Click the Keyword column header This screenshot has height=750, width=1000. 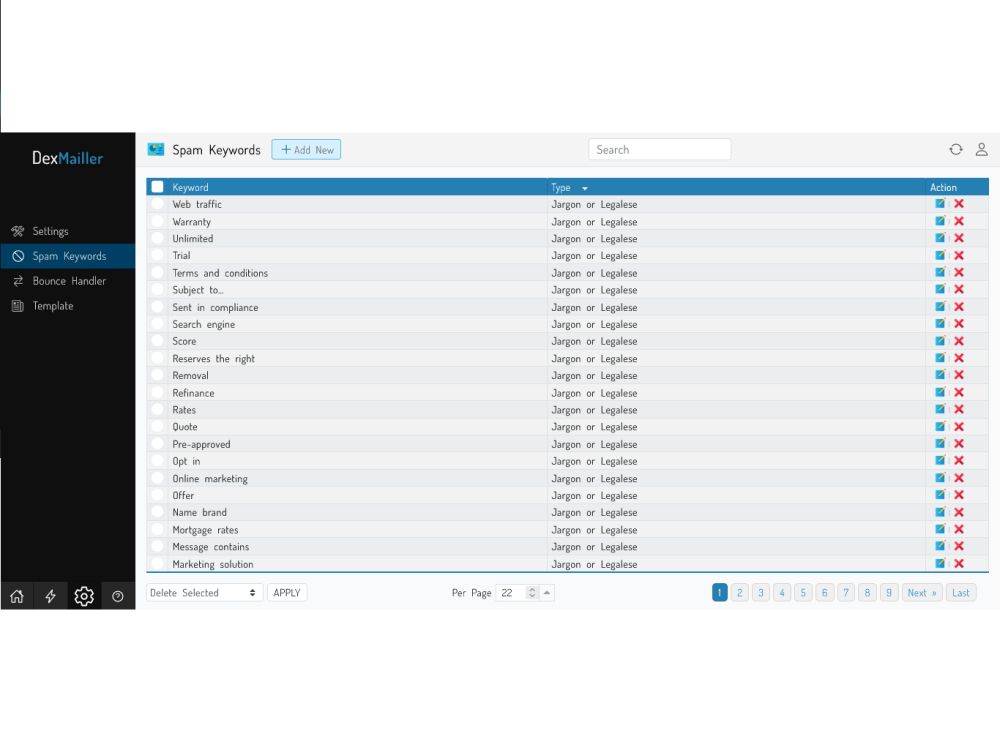click(190, 187)
